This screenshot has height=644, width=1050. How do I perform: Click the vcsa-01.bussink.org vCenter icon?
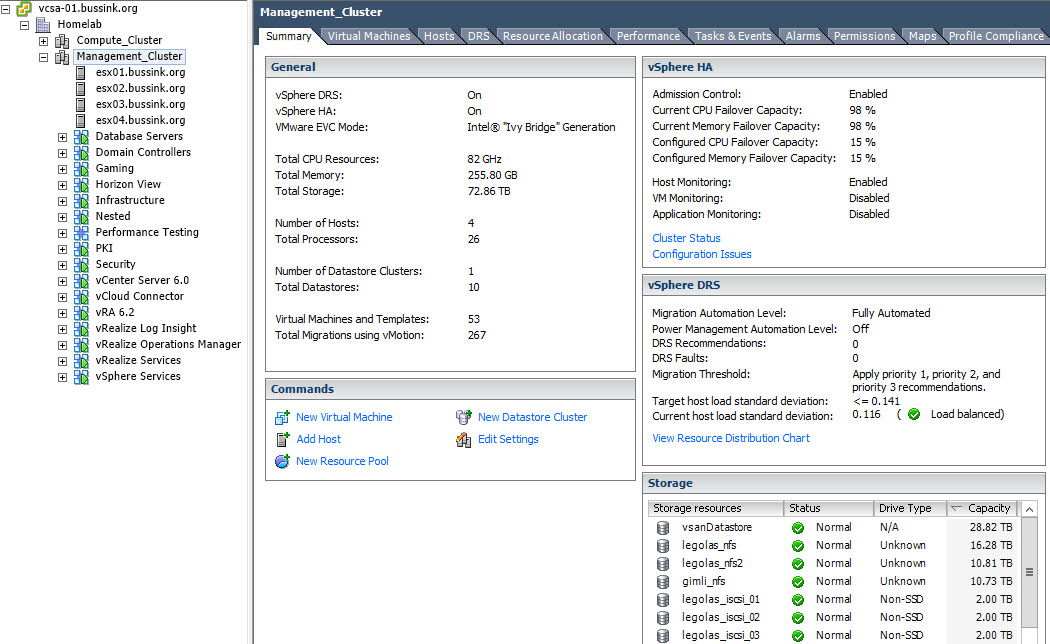click(23, 9)
